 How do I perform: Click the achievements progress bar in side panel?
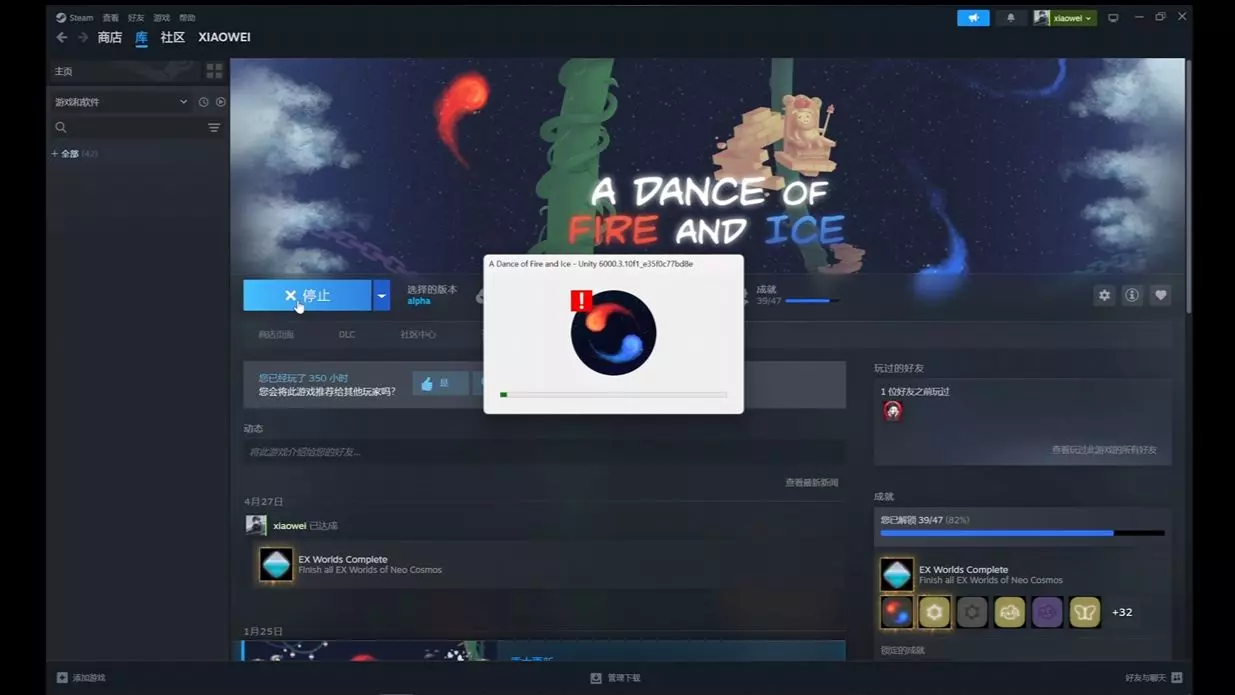(x=1022, y=533)
